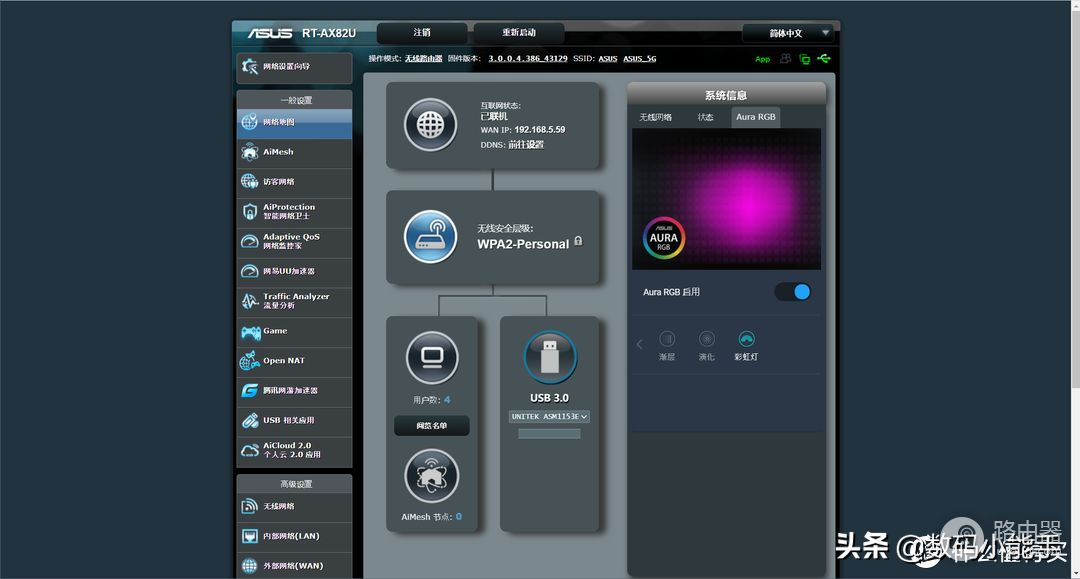This screenshot has height=579, width=1080.
Task: Click the AiMesh node house icon
Action: click(432, 476)
